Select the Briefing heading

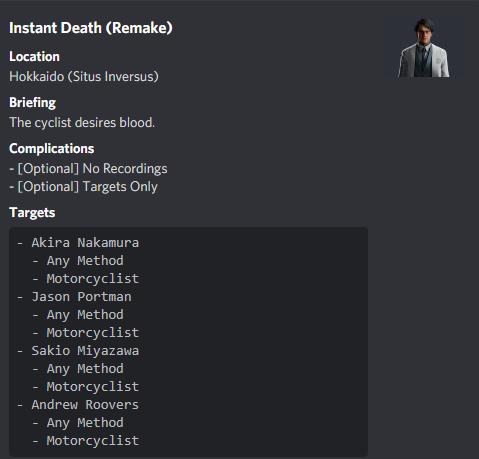click(32, 103)
